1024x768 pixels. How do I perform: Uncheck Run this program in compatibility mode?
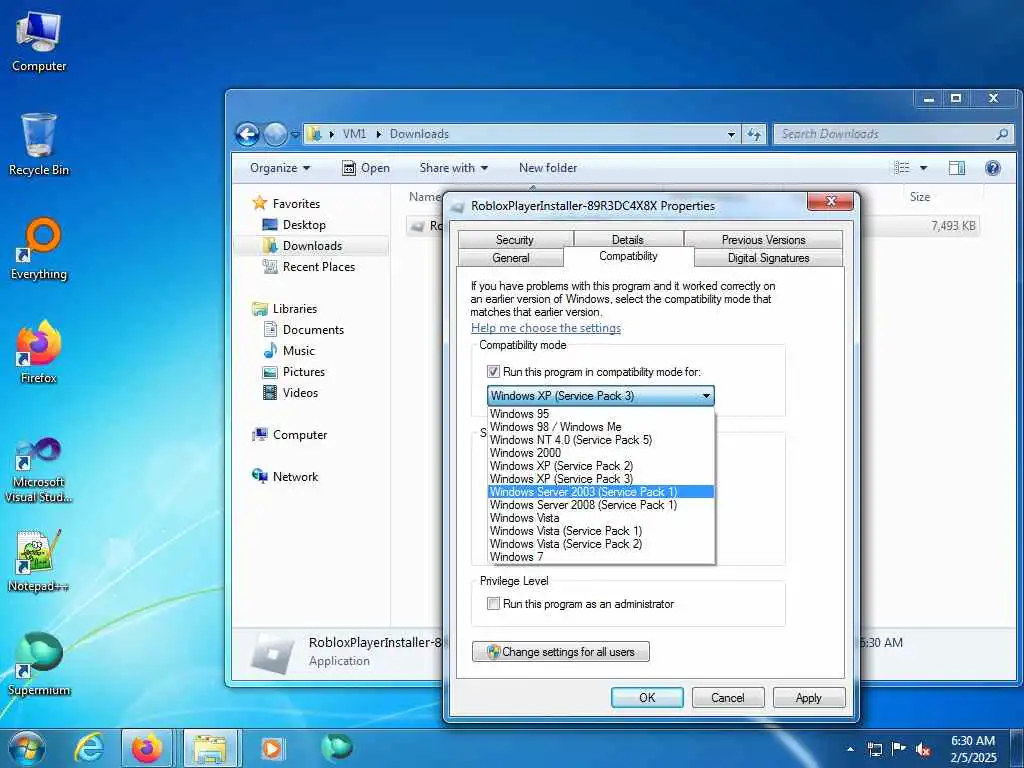tap(494, 372)
